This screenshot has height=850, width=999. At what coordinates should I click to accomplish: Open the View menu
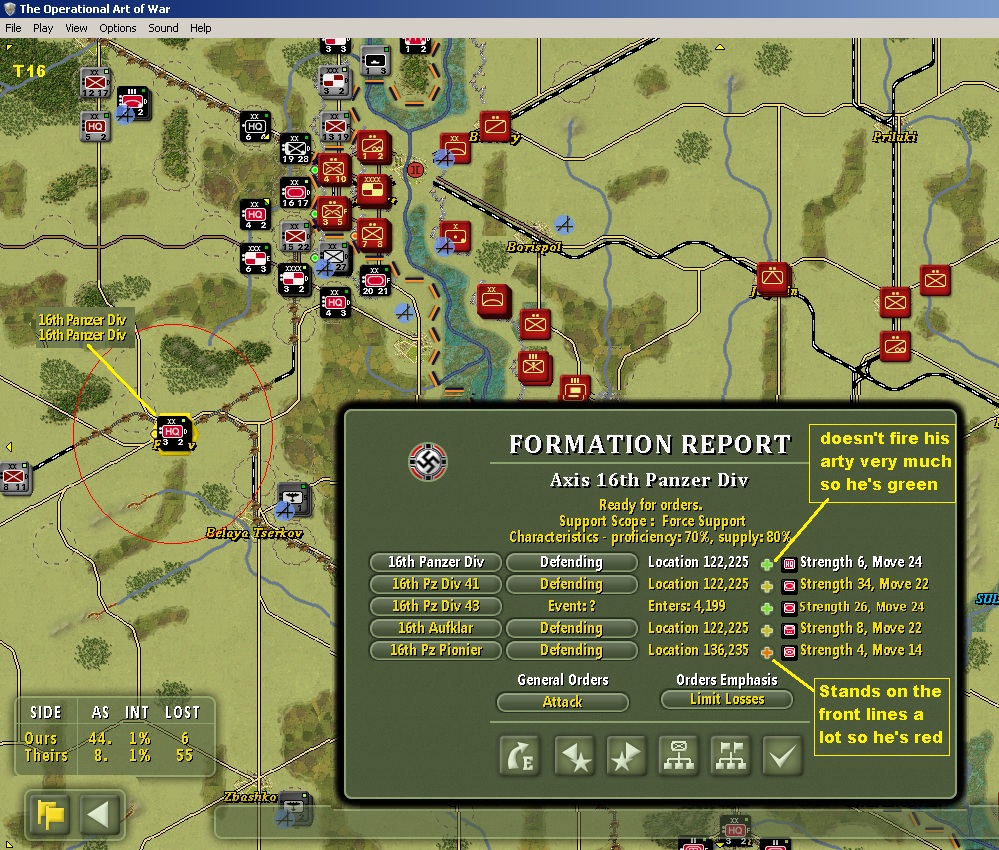coord(76,28)
